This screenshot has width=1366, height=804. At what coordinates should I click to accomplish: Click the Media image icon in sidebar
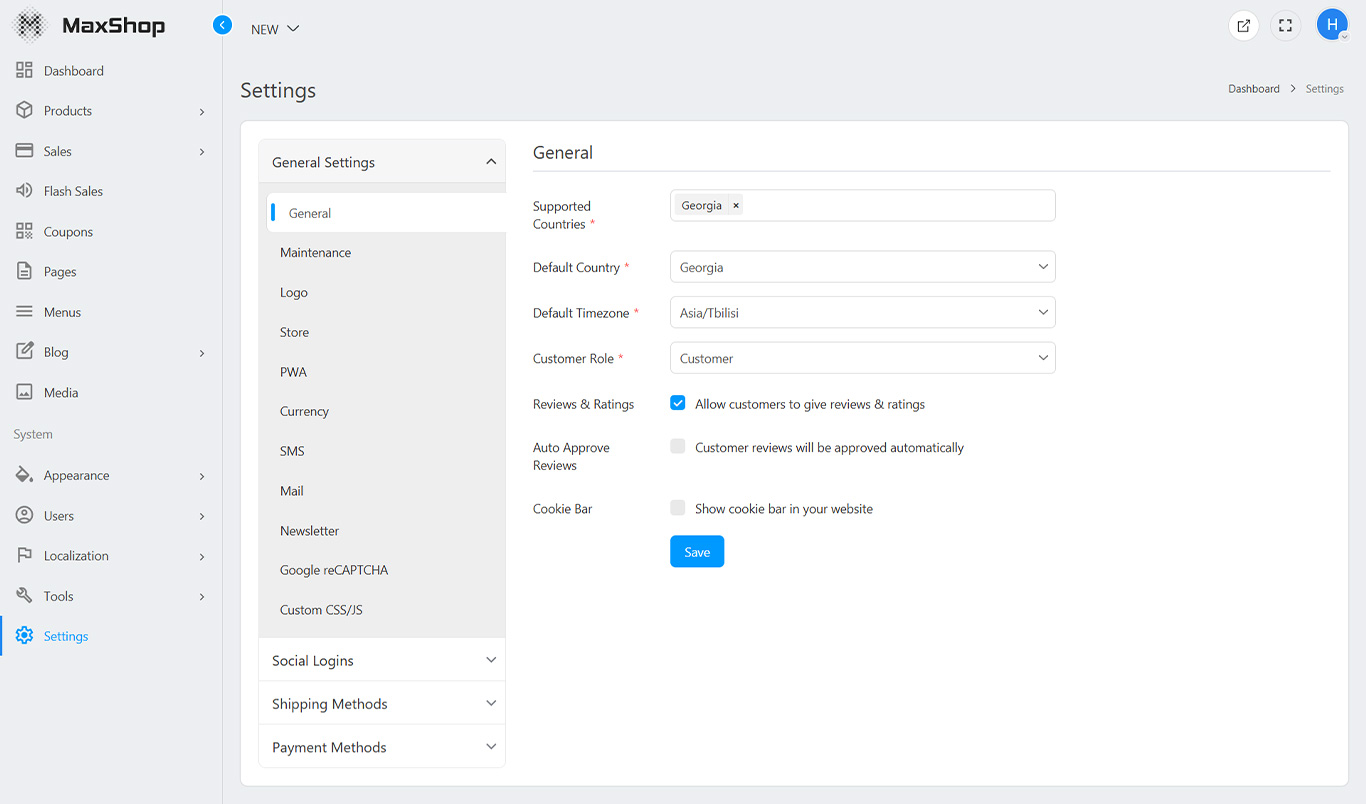24,393
